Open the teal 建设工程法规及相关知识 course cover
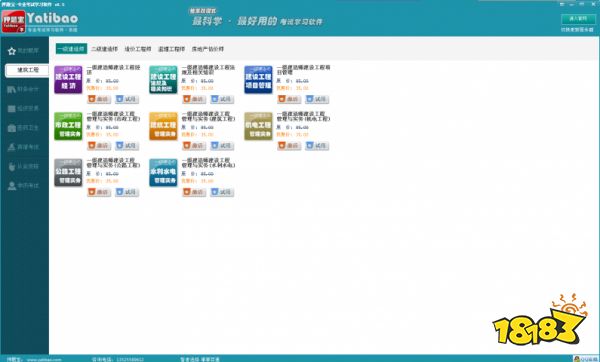Image resolution: width=600 pixels, height=362 pixels. (x=163, y=80)
